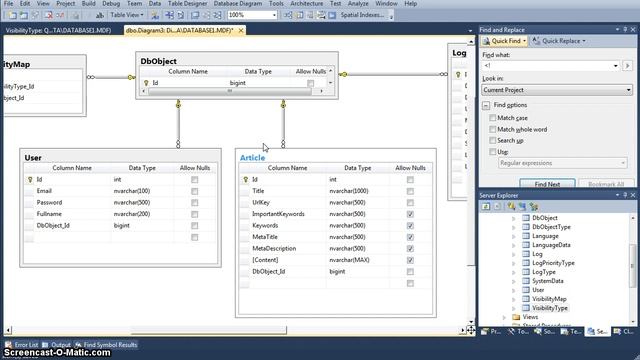Click the key icon in DbObject Id row
The image size is (640, 360).
pos(146,83)
